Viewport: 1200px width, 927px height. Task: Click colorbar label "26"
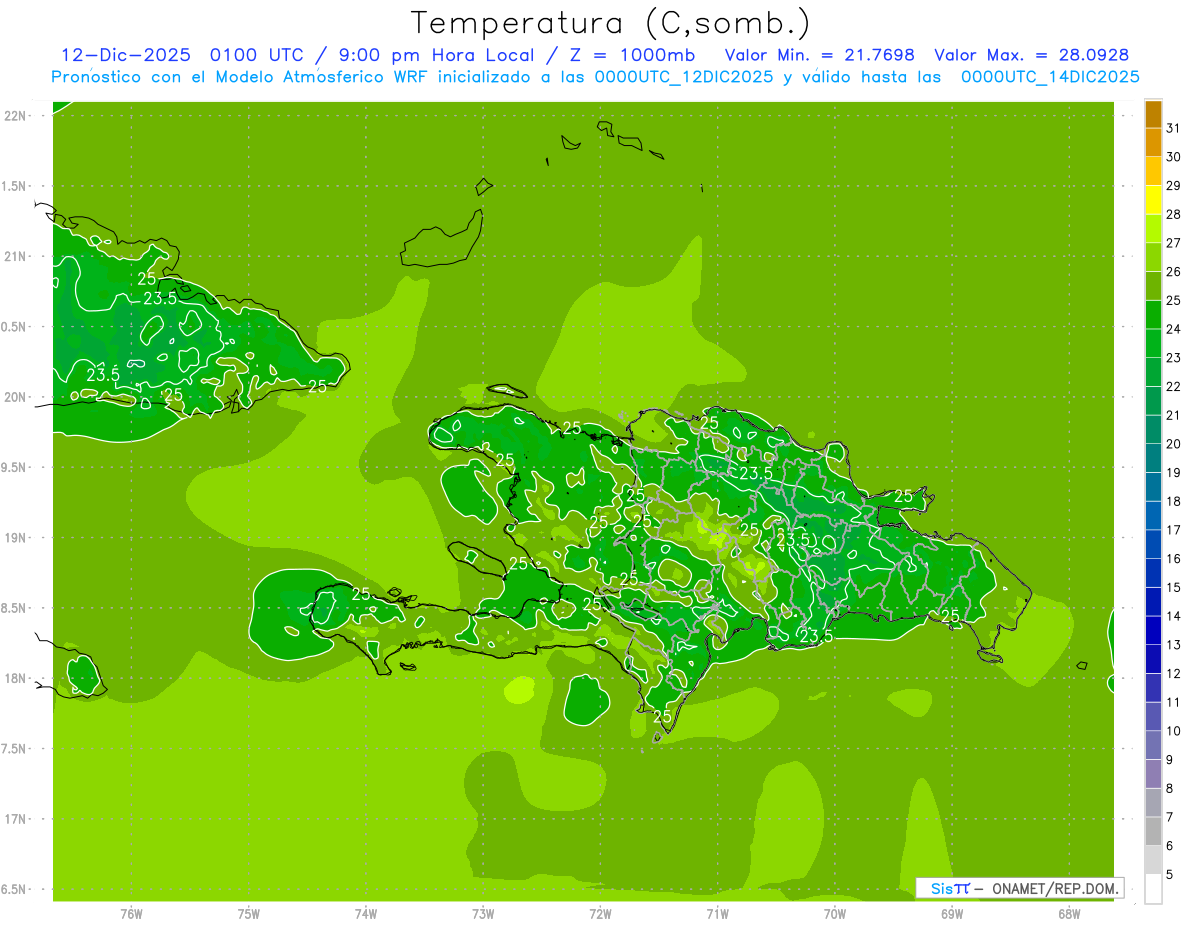pos(1174,272)
